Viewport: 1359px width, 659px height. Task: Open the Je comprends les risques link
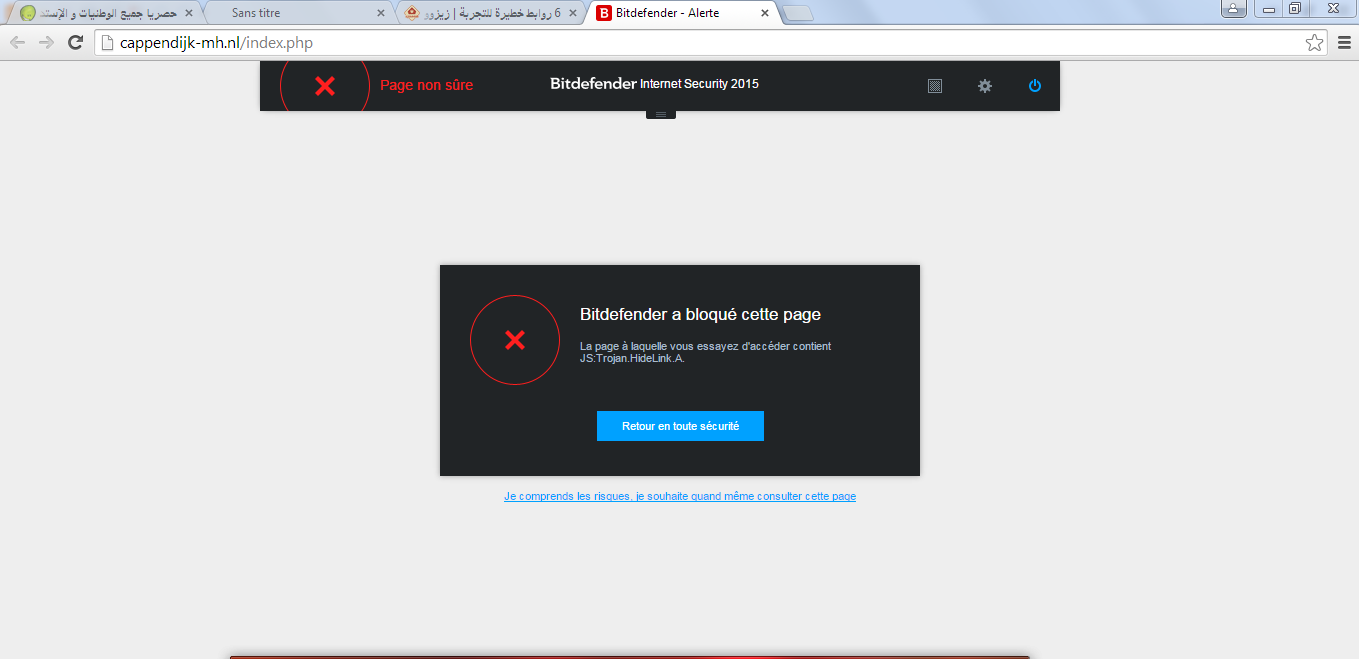click(680, 496)
